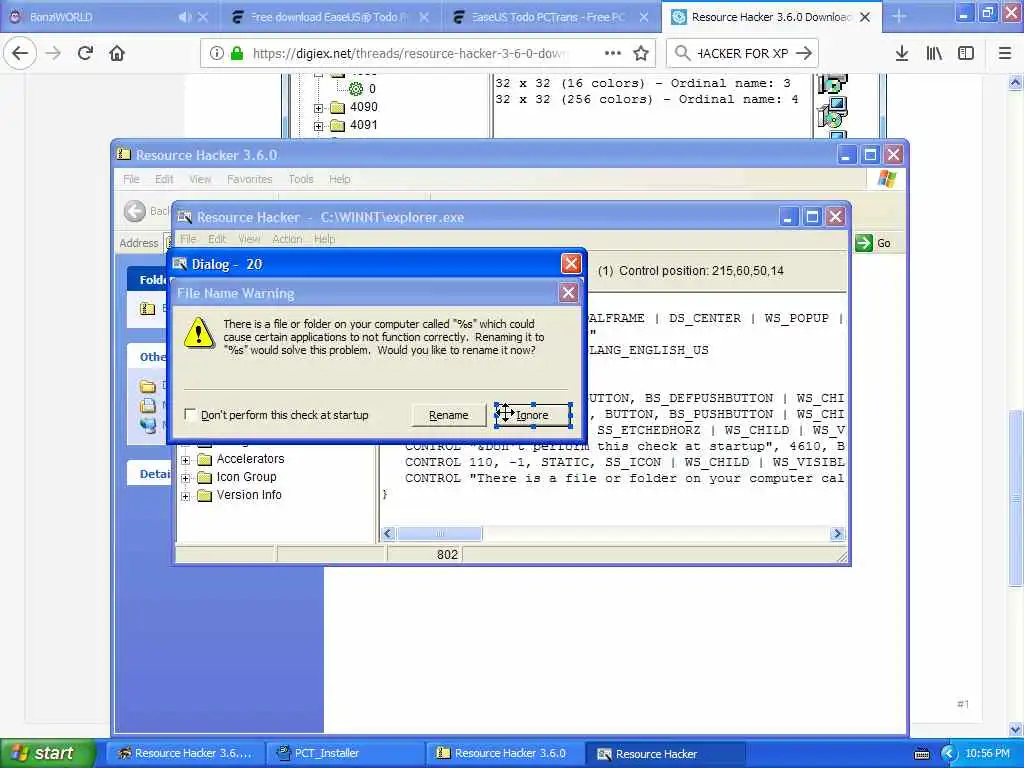The height and width of the screenshot is (768, 1024).
Task: Switch to PCT_Installer taskbar item
Action: pyautogui.click(x=345, y=754)
